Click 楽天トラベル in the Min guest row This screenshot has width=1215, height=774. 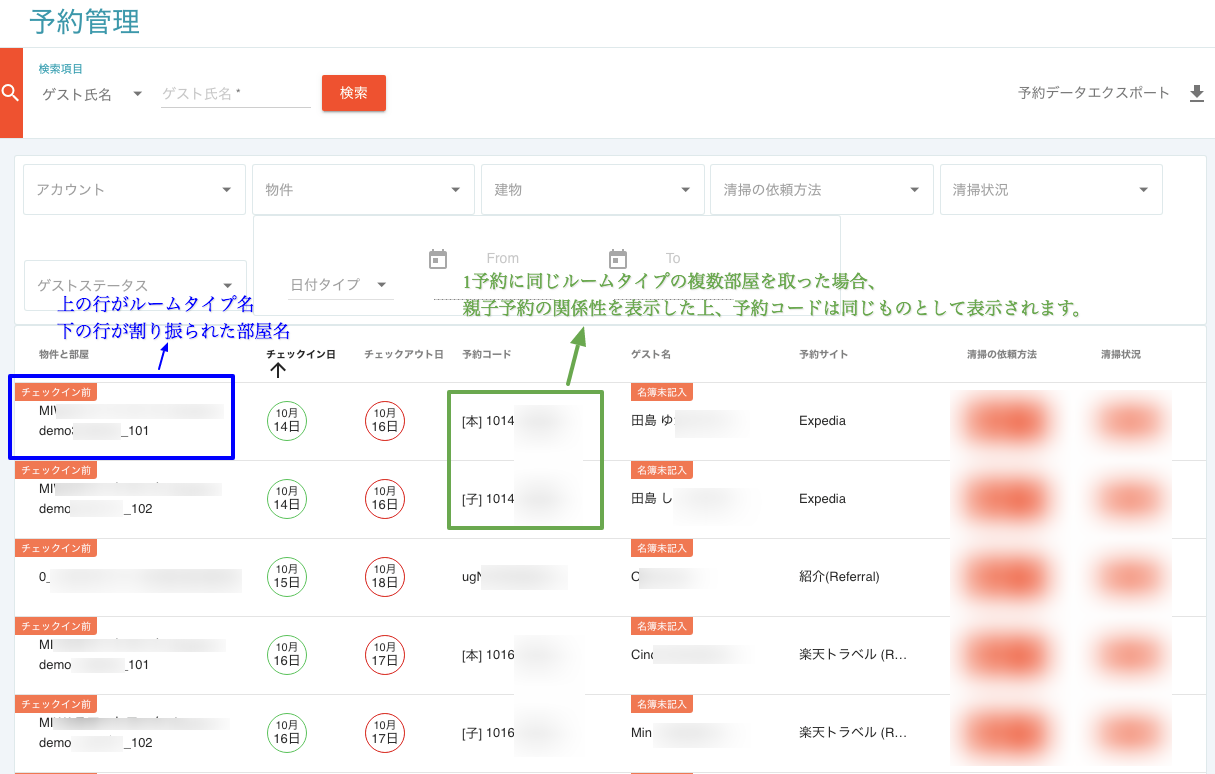coord(853,733)
